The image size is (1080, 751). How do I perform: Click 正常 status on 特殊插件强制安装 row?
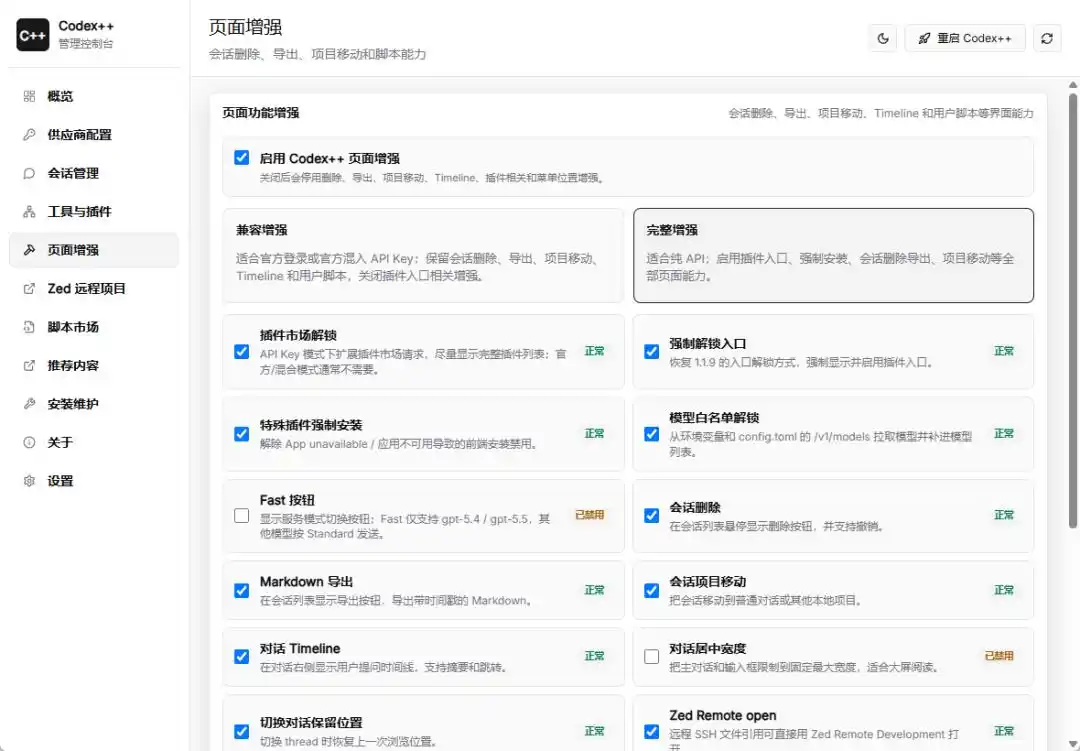[594, 434]
